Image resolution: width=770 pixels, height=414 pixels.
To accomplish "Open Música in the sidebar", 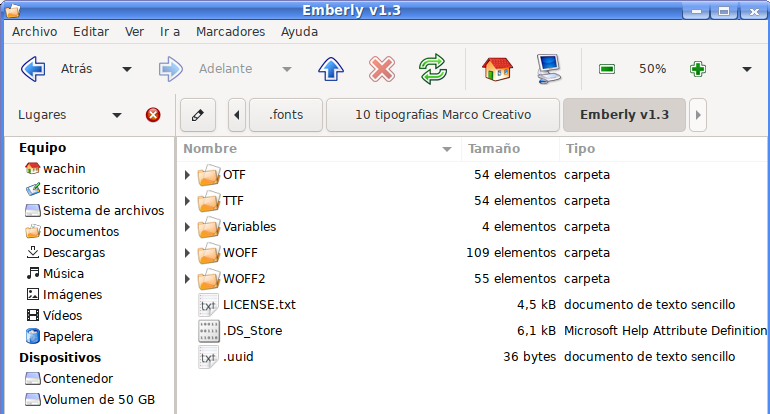I will pos(55,274).
